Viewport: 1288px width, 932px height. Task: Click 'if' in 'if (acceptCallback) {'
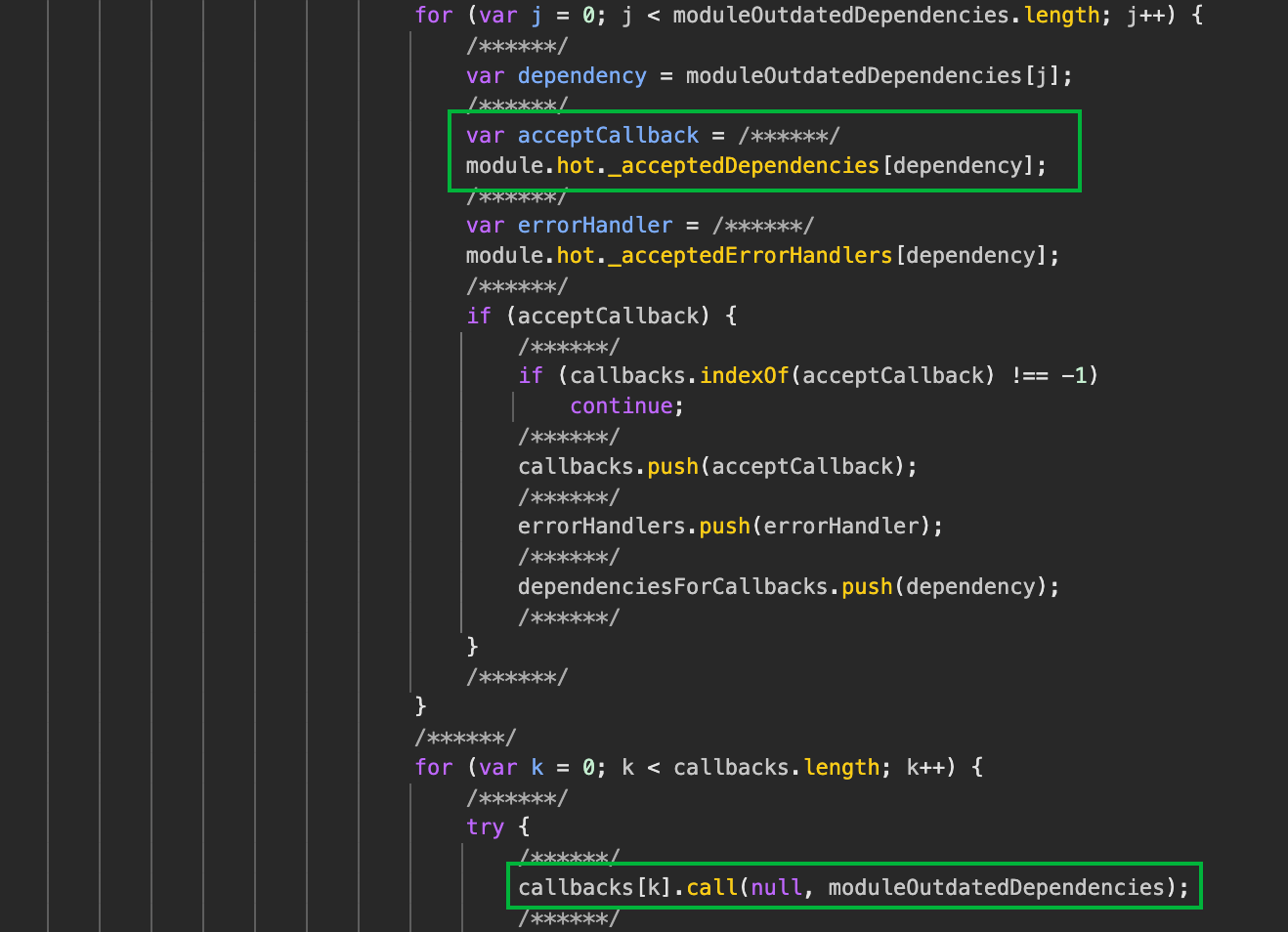pyautogui.click(x=479, y=317)
